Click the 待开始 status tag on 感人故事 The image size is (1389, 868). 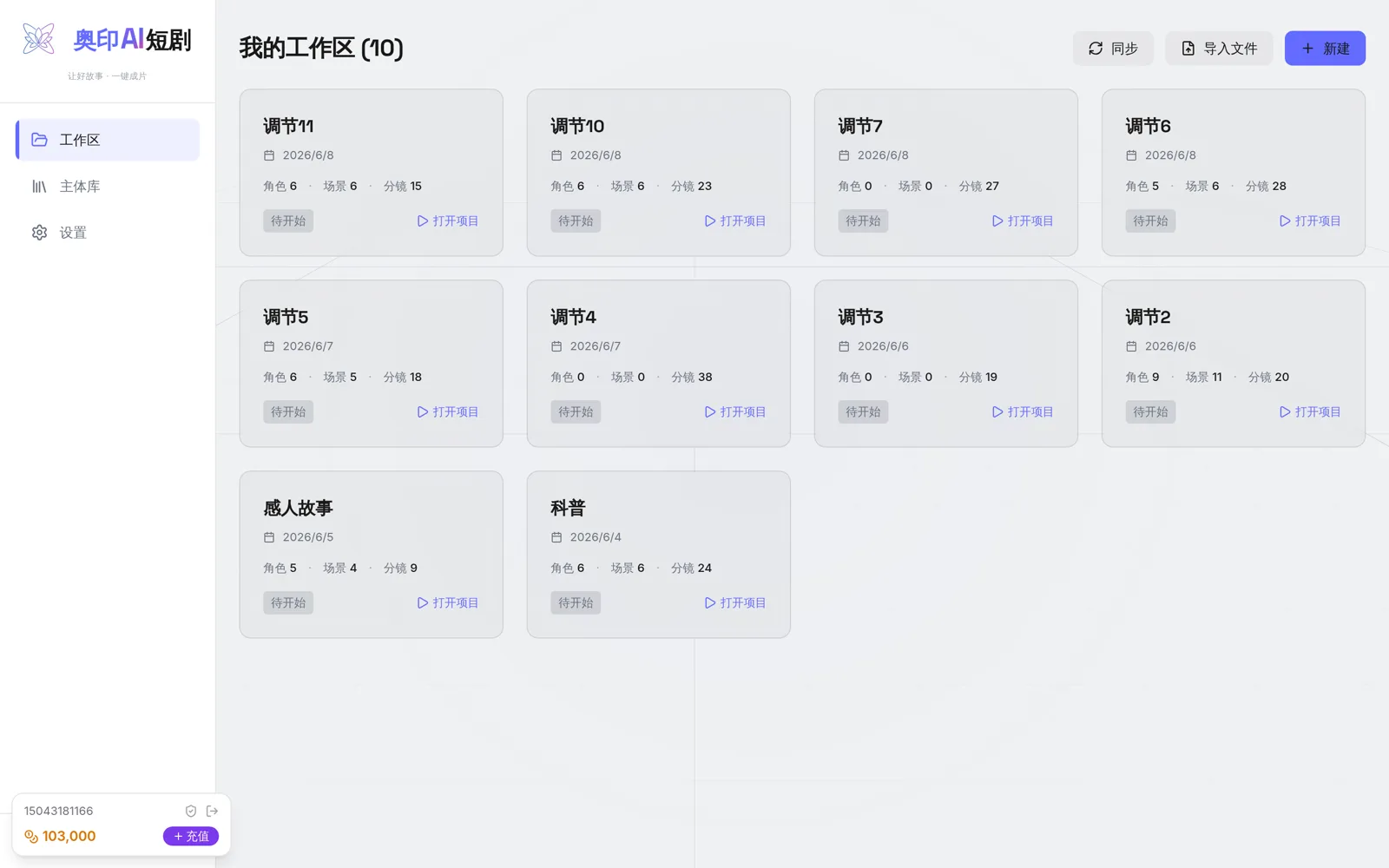(x=288, y=602)
